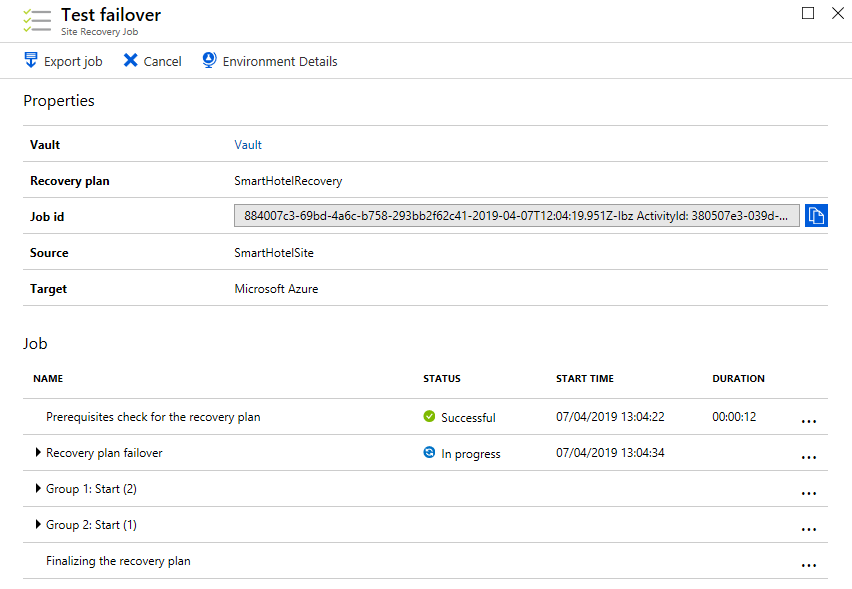Click the Cancel X icon
The height and width of the screenshot is (589, 852).
pyautogui.click(x=130, y=60)
